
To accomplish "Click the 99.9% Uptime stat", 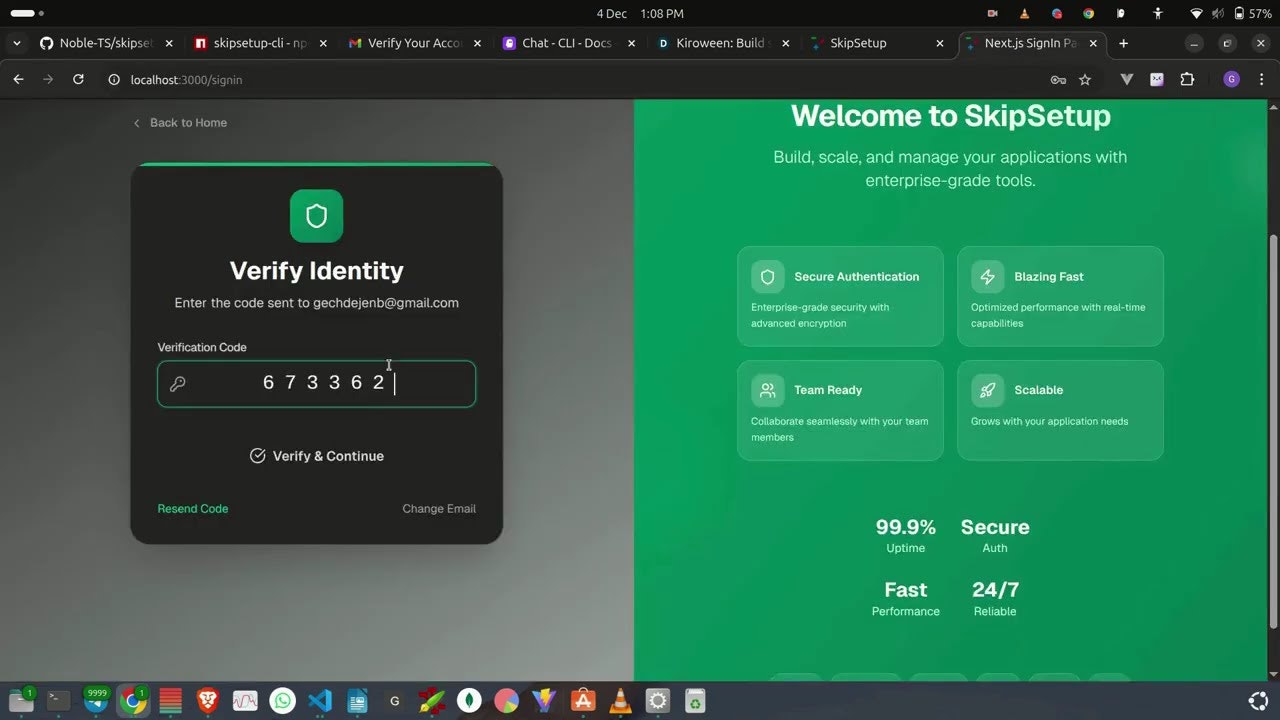I will click(906, 536).
